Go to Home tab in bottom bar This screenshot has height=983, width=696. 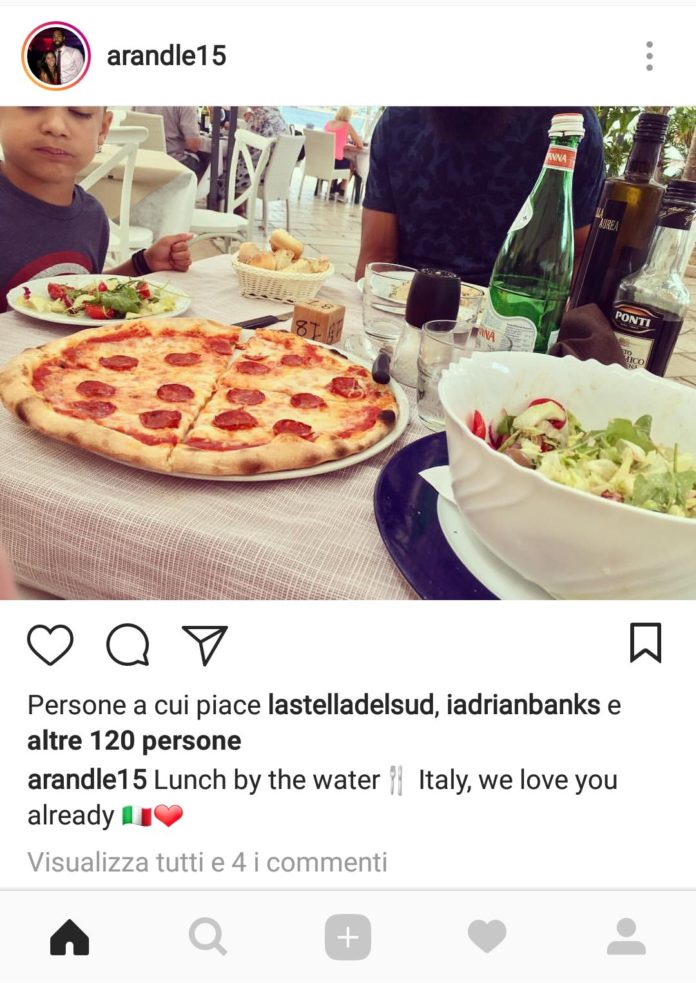coord(70,937)
